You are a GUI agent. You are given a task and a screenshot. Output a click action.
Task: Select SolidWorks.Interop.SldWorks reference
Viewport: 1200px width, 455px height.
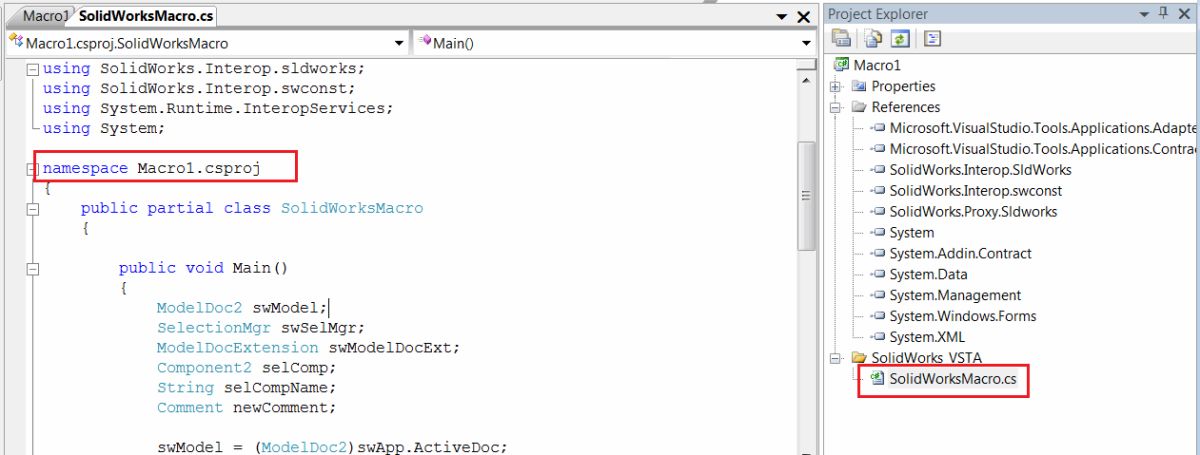click(x=980, y=170)
